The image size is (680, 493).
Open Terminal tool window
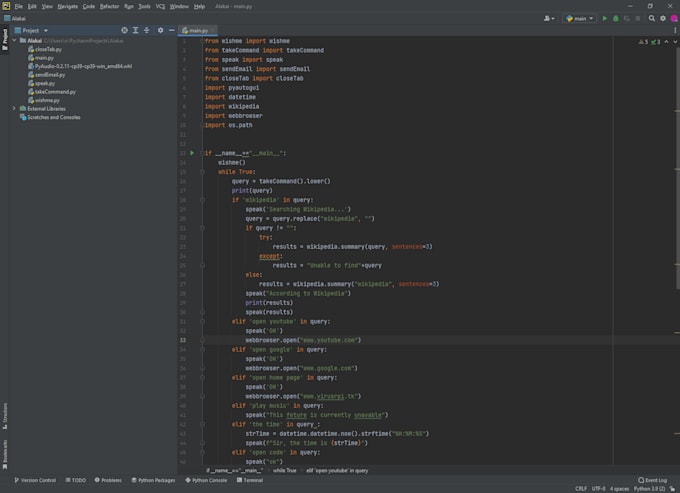pyautogui.click(x=250, y=480)
